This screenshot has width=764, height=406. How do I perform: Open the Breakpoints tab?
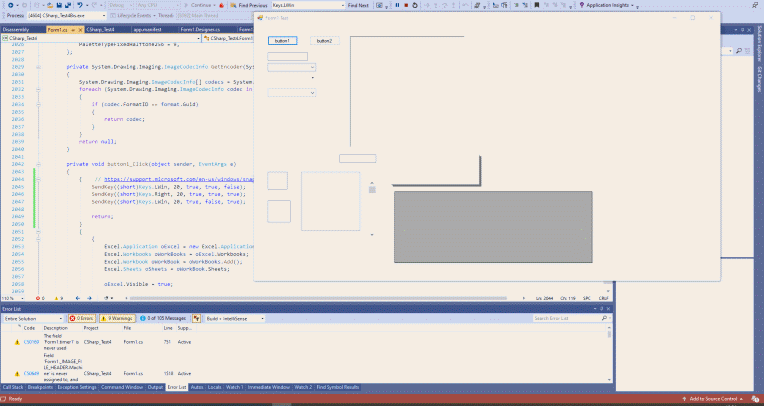click(x=40, y=387)
